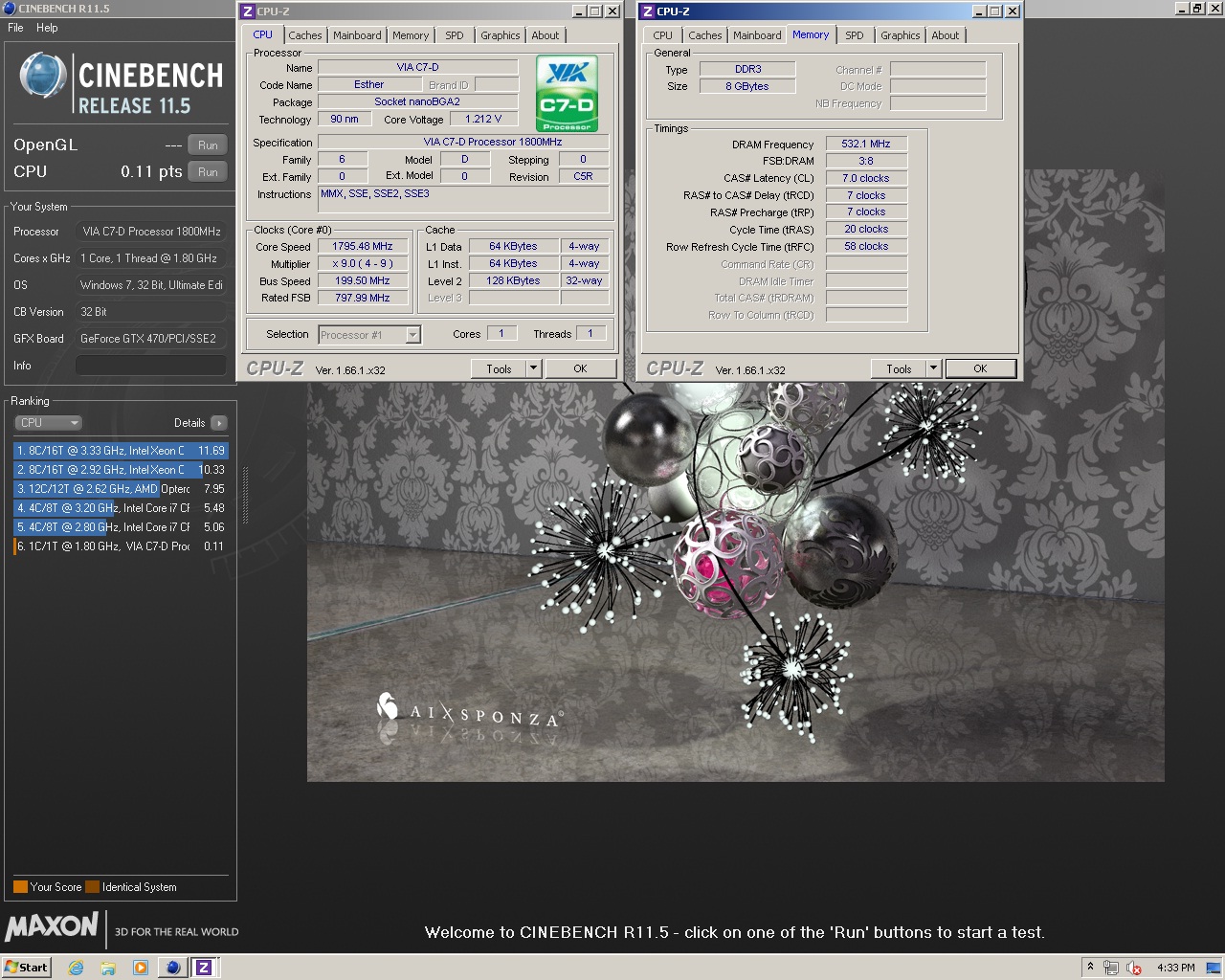Click the brown Identical System legend swatch
The height and width of the screenshot is (980, 1225).
[92, 887]
